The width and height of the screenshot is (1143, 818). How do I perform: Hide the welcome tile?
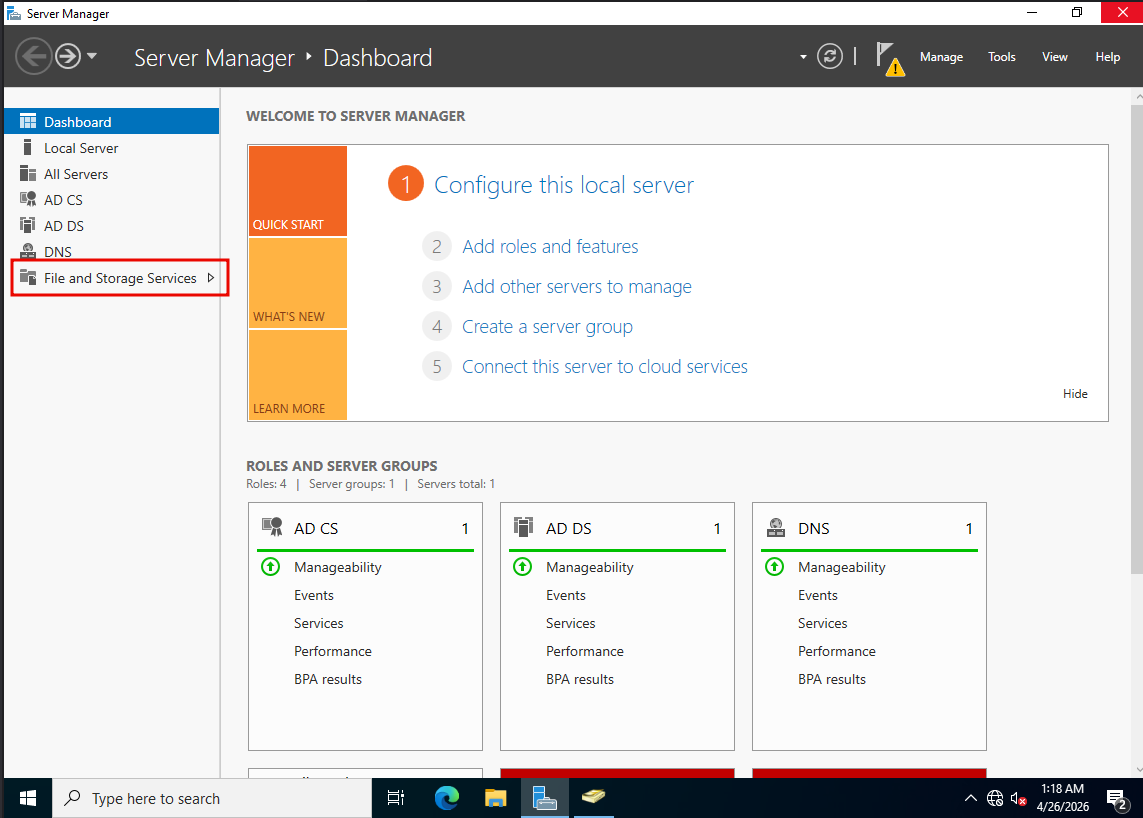(1074, 394)
